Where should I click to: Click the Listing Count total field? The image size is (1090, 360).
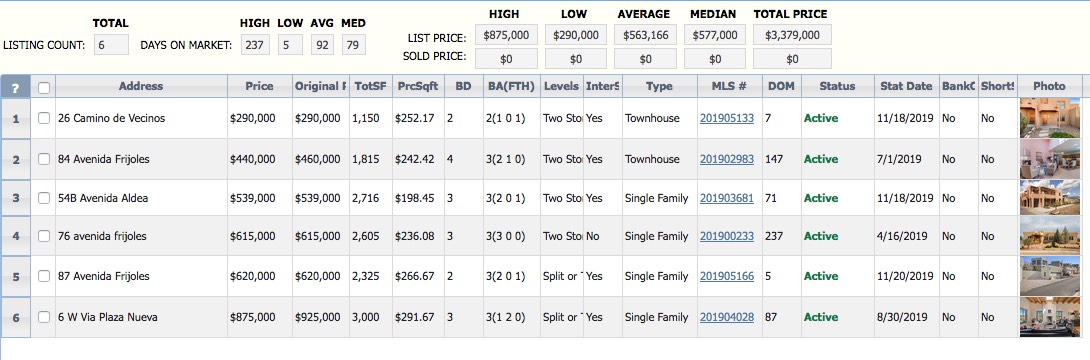pyautogui.click(x=111, y=45)
